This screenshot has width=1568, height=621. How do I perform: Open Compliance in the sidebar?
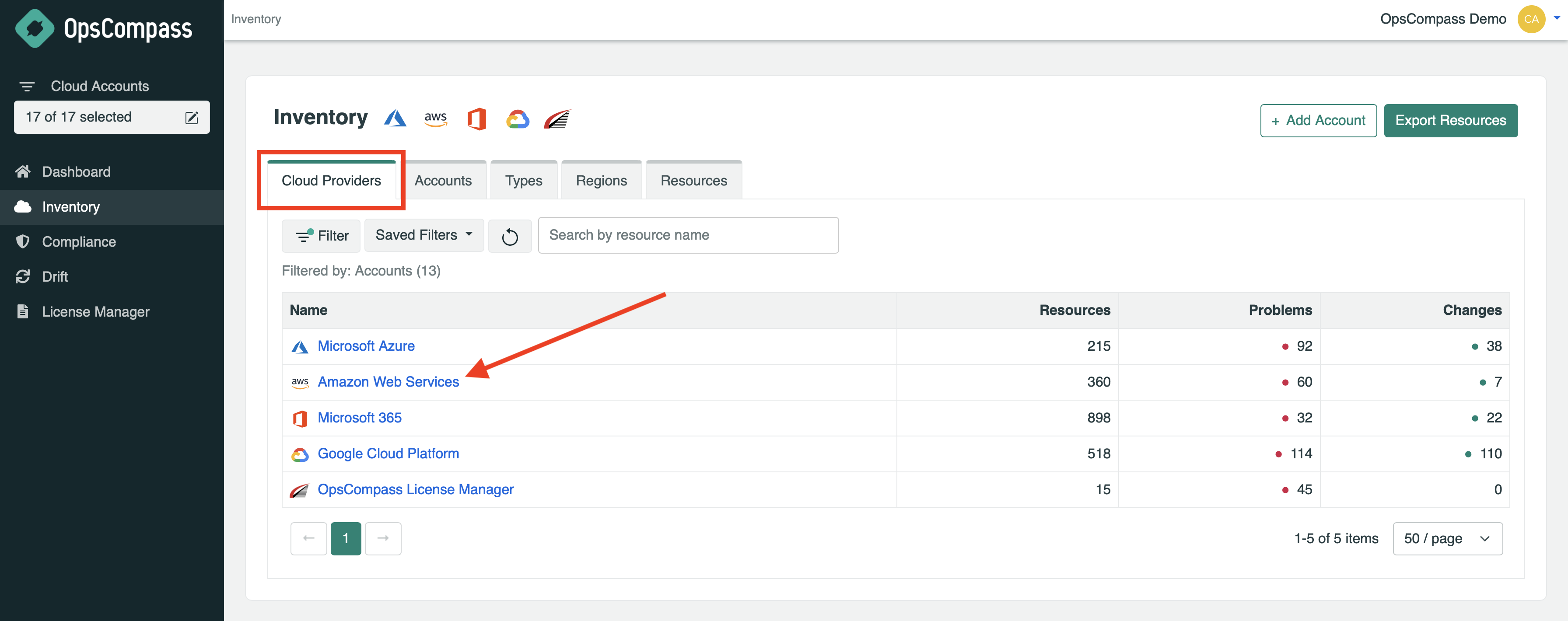click(x=78, y=242)
